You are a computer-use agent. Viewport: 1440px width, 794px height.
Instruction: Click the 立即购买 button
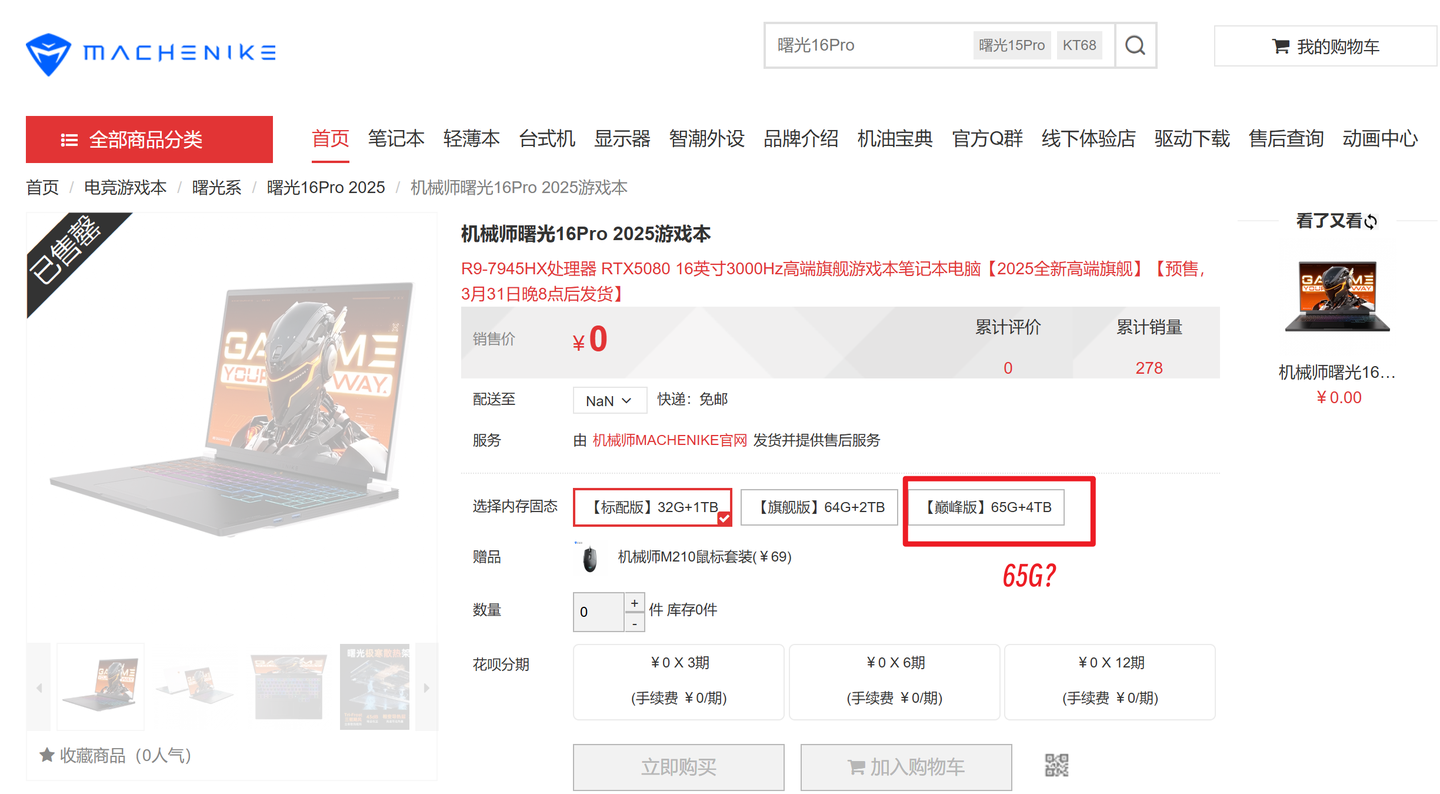[x=679, y=768]
